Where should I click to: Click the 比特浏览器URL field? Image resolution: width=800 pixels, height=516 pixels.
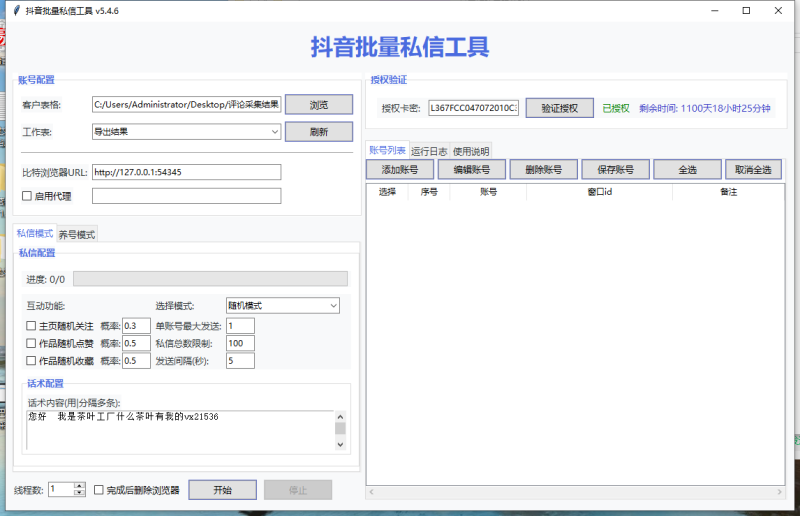coord(186,172)
